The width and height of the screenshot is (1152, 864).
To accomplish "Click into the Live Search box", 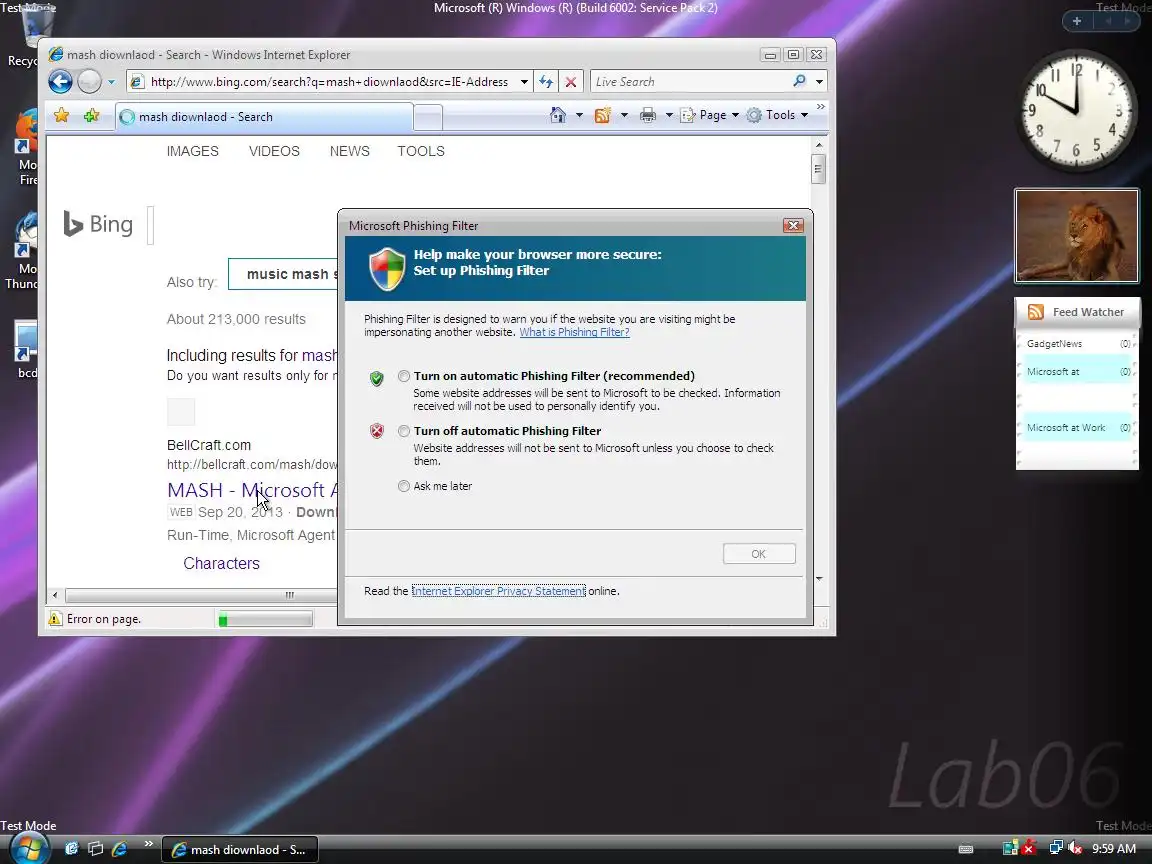I will [x=691, y=82].
